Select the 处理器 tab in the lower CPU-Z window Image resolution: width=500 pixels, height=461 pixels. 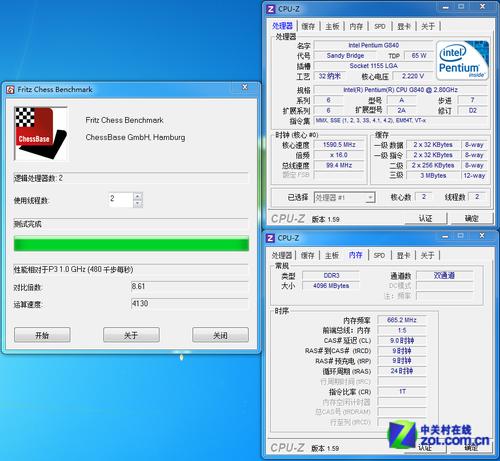pyautogui.click(x=282, y=255)
